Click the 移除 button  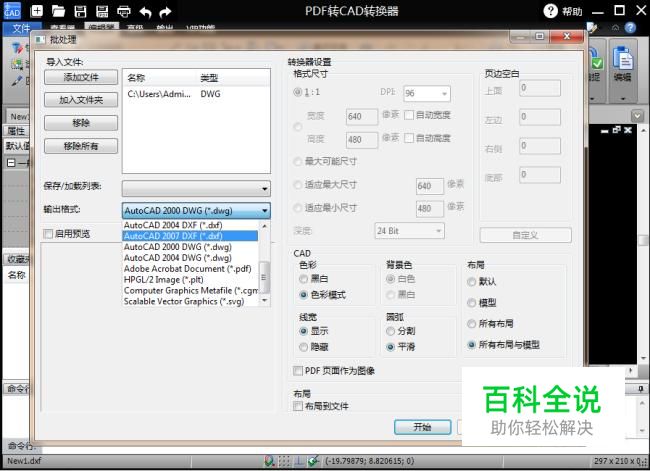coord(81,123)
